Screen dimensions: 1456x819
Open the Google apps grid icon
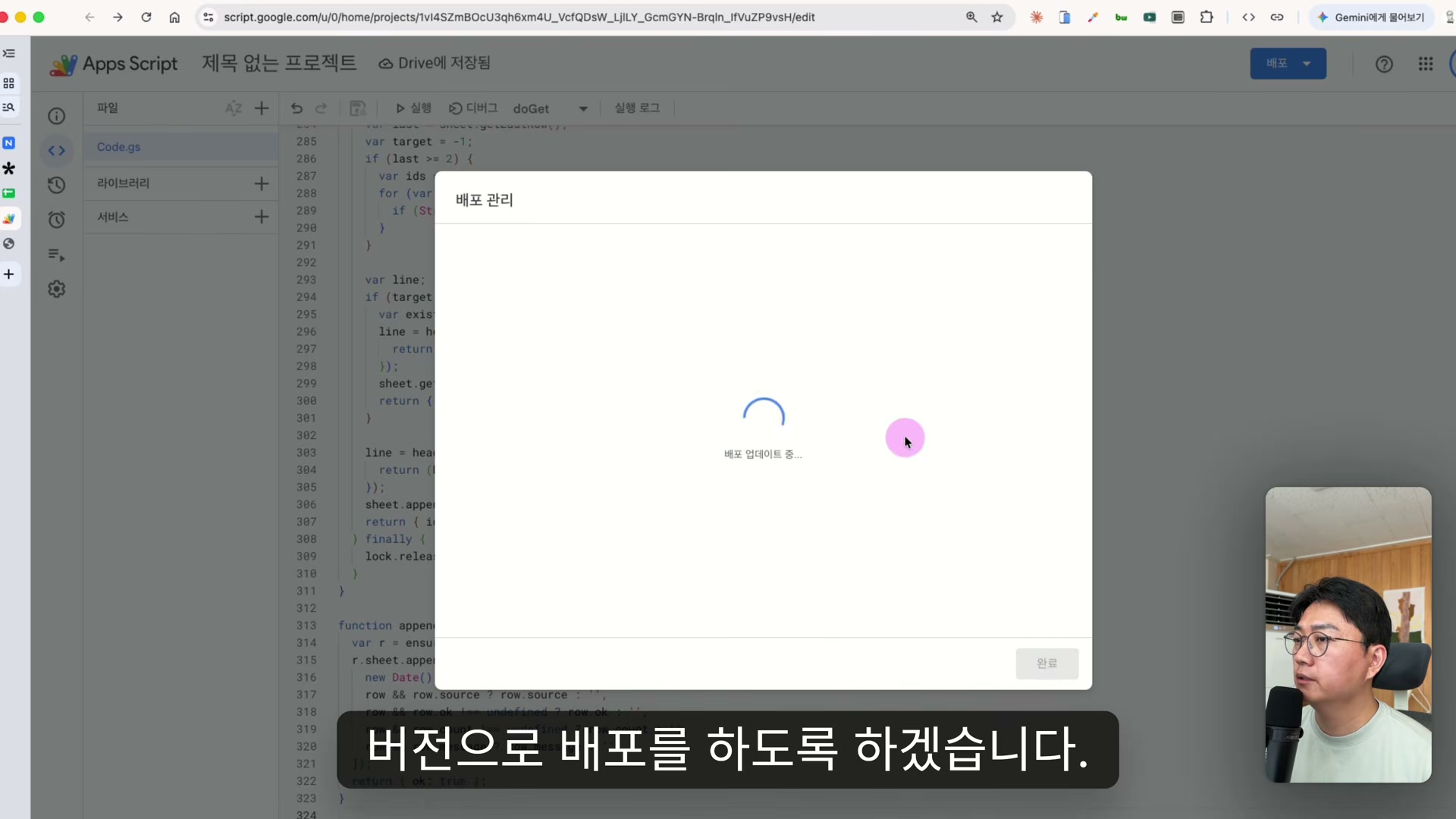tap(1426, 64)
